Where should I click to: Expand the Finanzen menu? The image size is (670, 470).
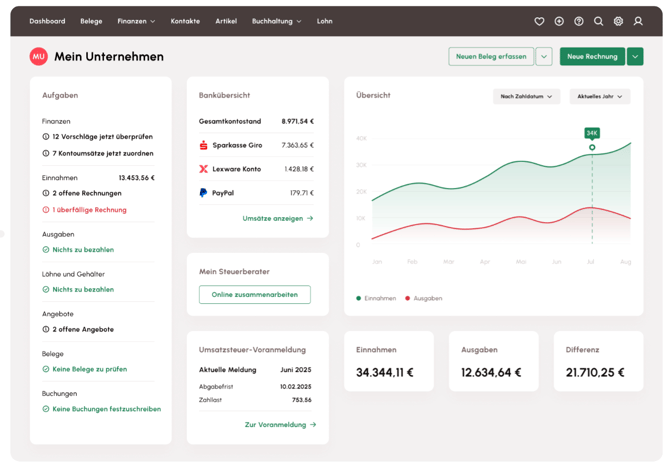[136, 21]
